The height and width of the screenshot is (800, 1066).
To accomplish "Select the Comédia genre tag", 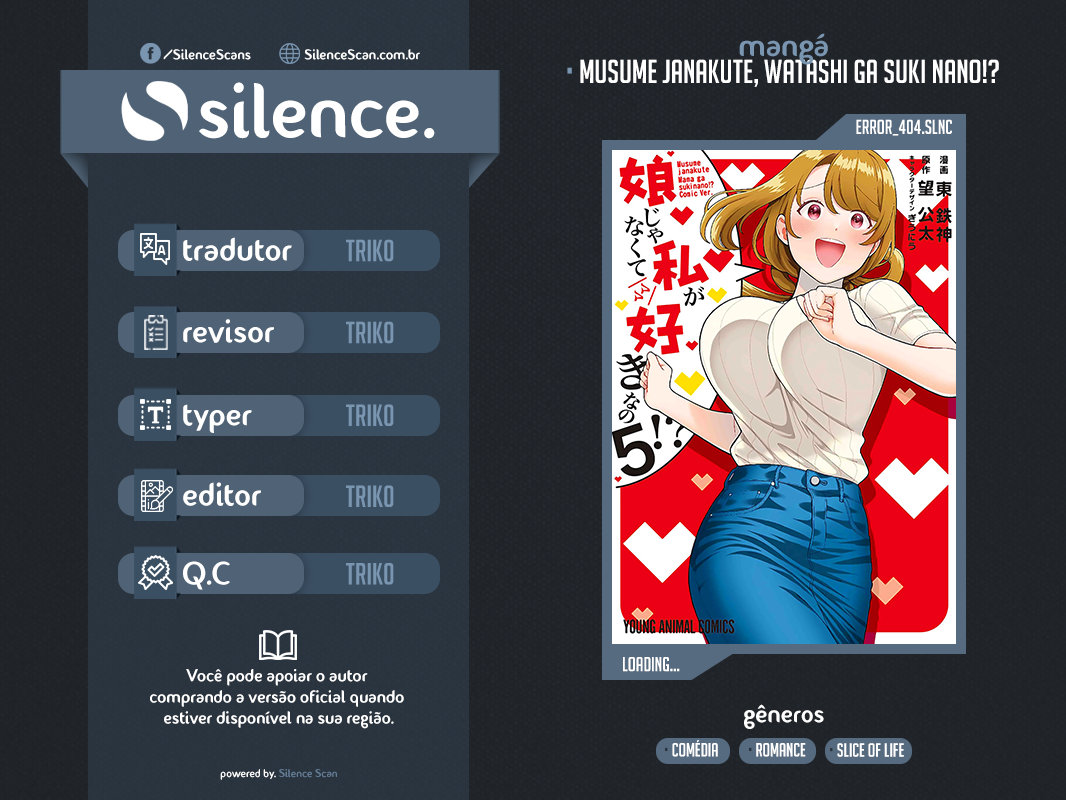I will [x=694, y=751].
